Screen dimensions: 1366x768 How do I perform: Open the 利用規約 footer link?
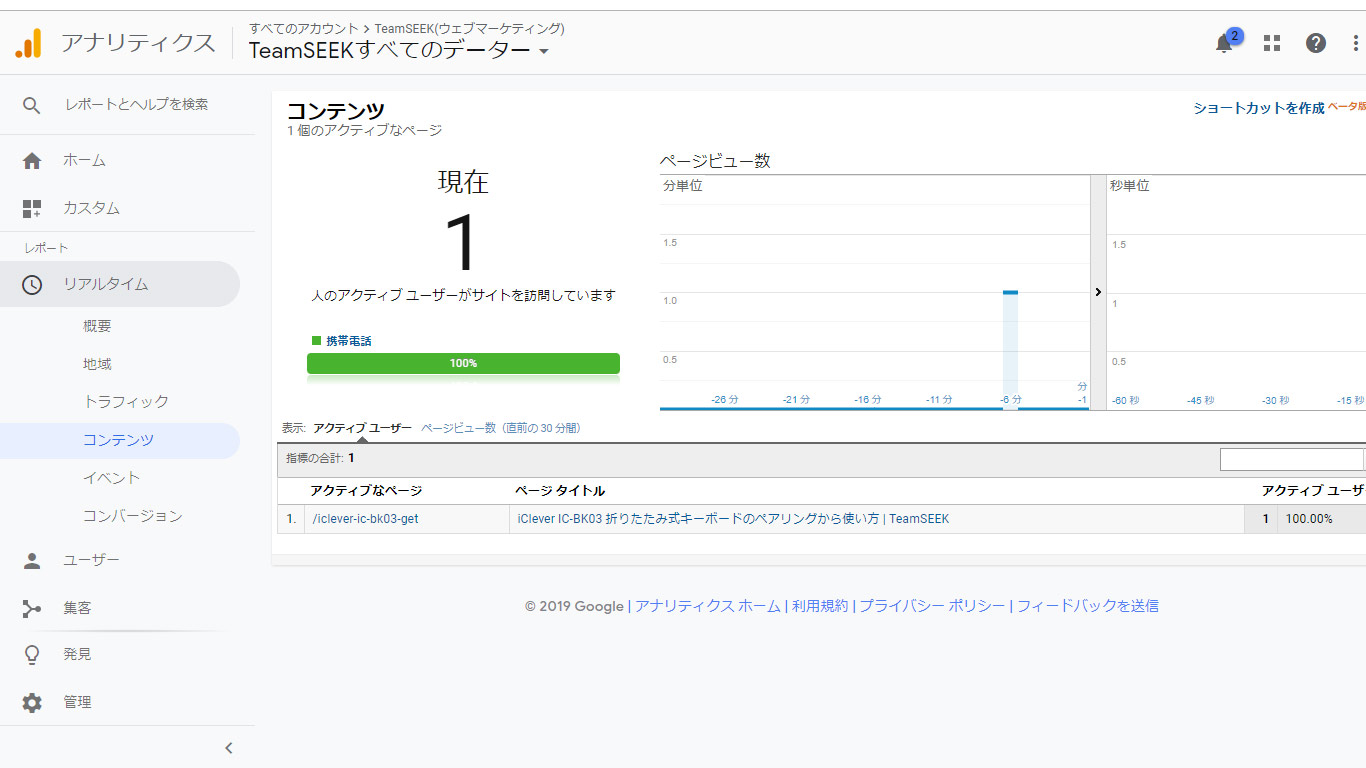(820, 606)
